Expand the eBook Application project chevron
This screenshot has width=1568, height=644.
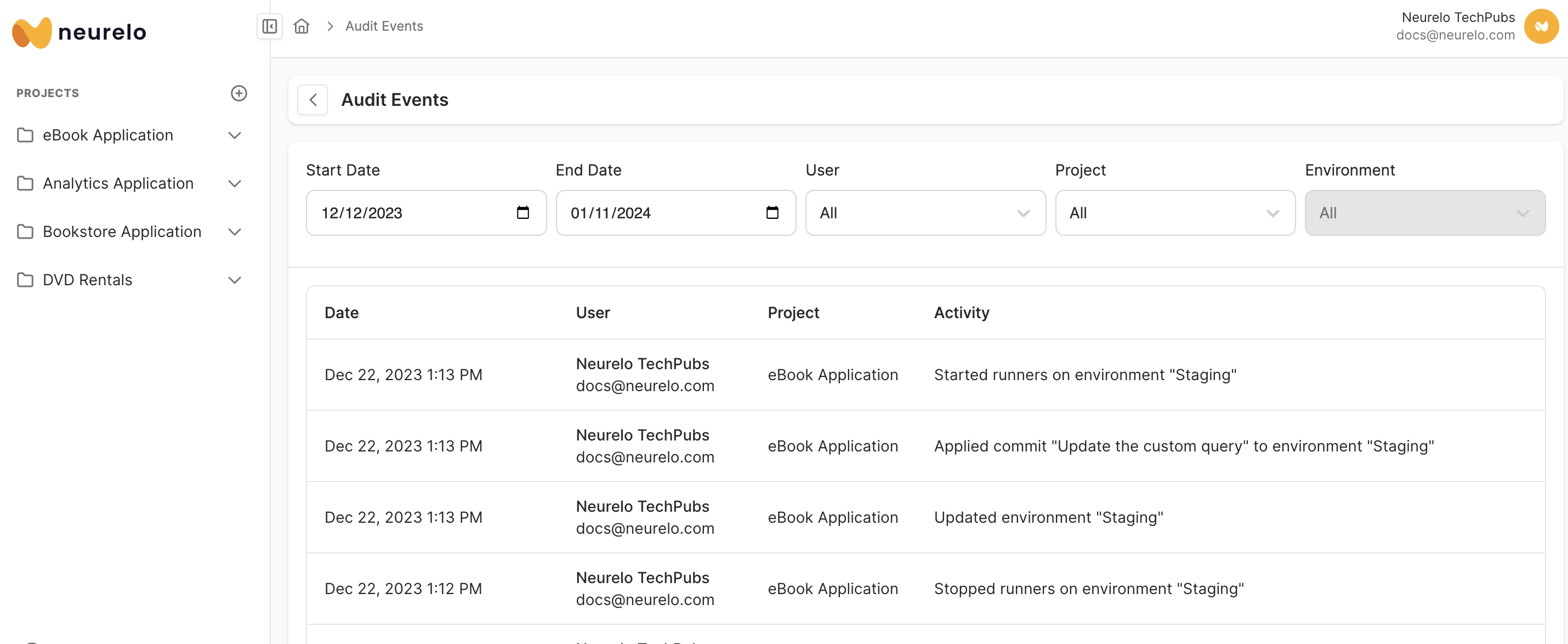click(x=234, y=135)
